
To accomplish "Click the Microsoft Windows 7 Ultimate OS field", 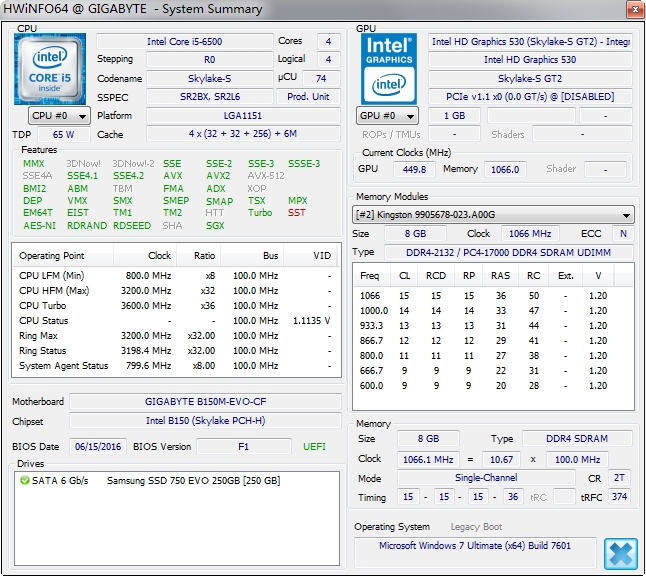I will 476,546.
